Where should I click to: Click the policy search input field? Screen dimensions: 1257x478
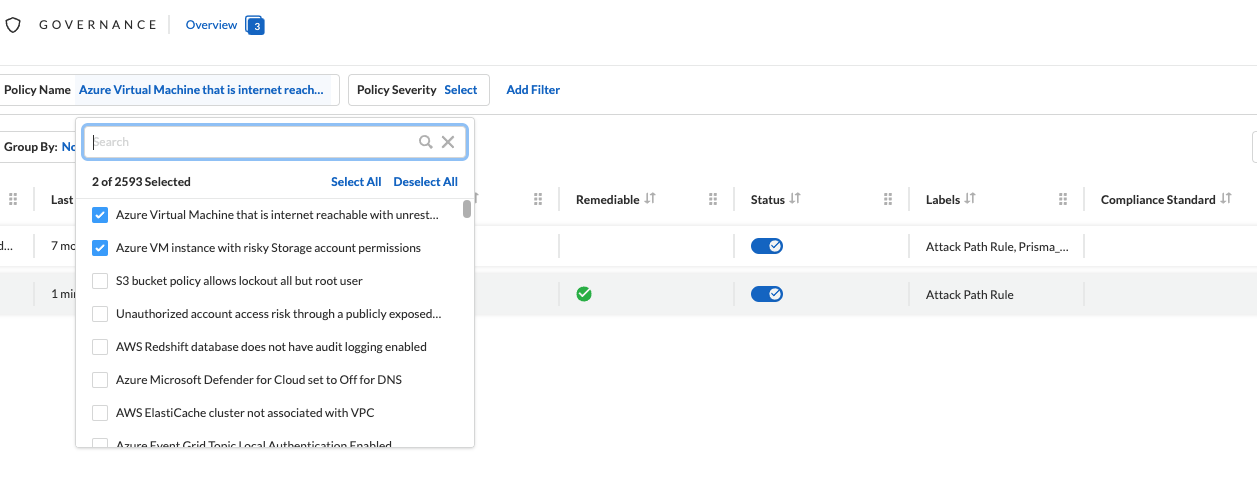250,142
